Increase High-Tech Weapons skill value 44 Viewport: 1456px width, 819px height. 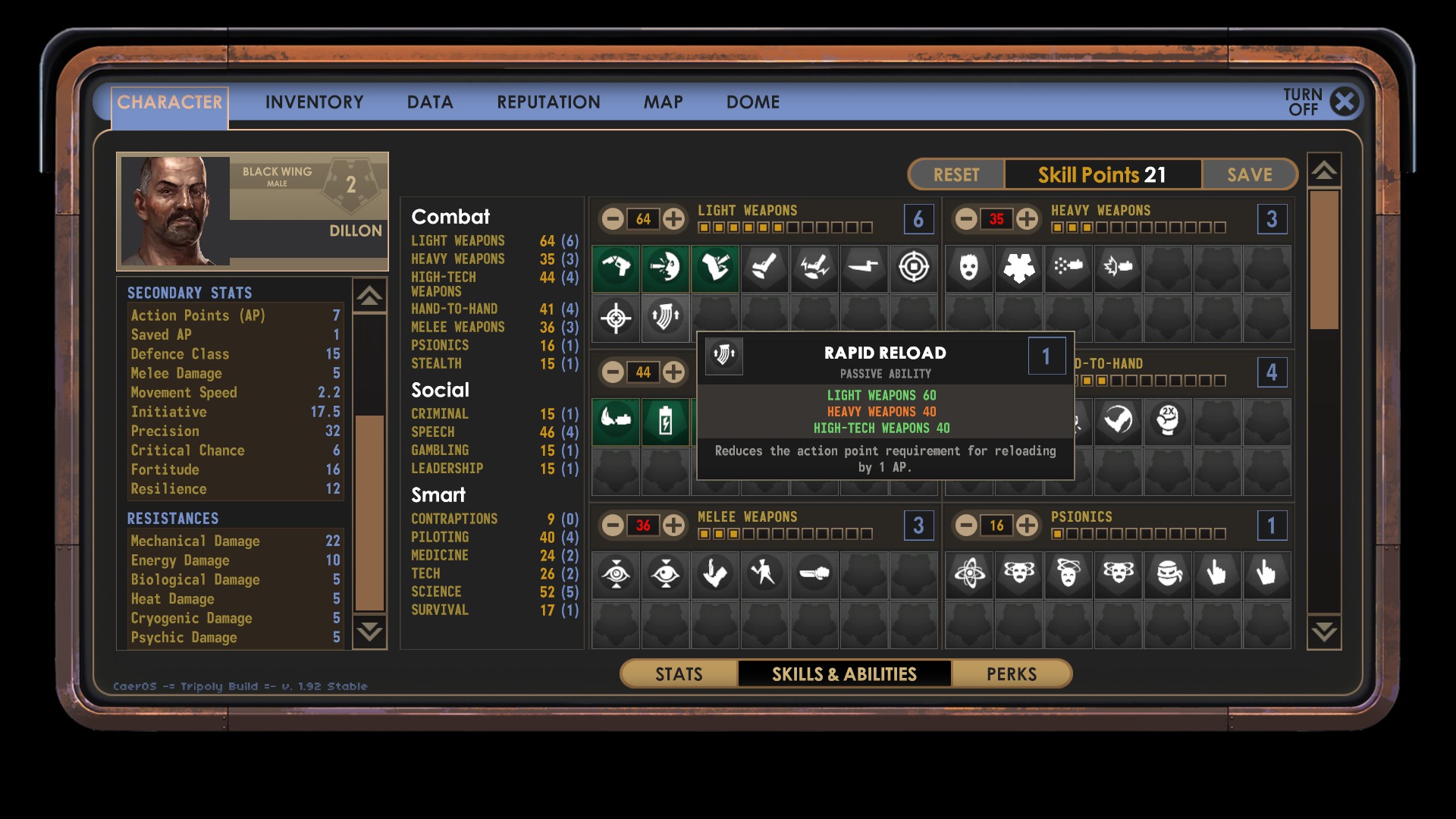673,372
